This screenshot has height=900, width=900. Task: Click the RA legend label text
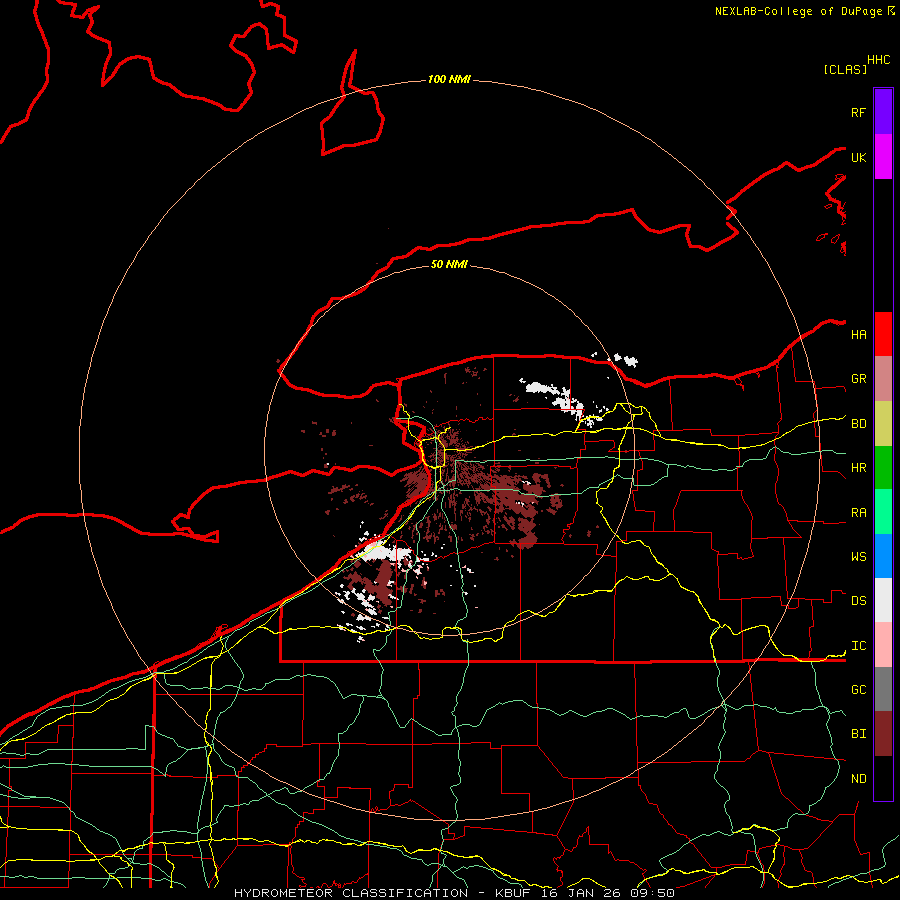click(x=859, y=512)
